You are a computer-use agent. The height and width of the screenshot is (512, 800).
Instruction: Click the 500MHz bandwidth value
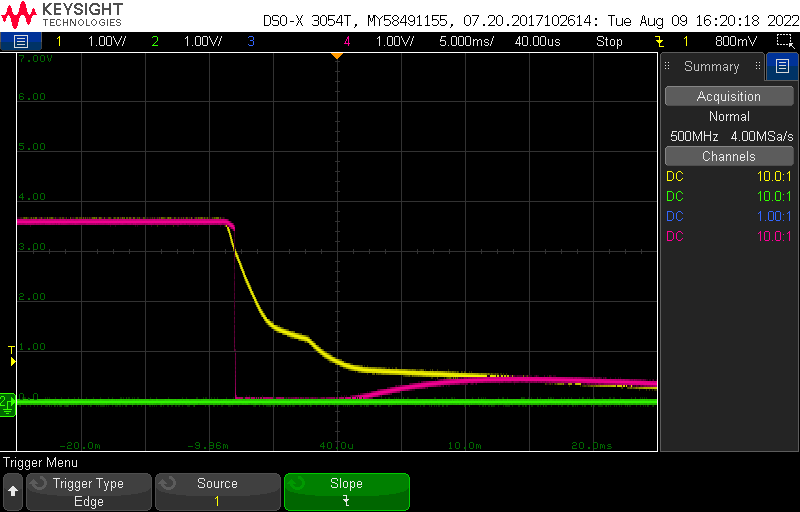[x=694, y=137]
